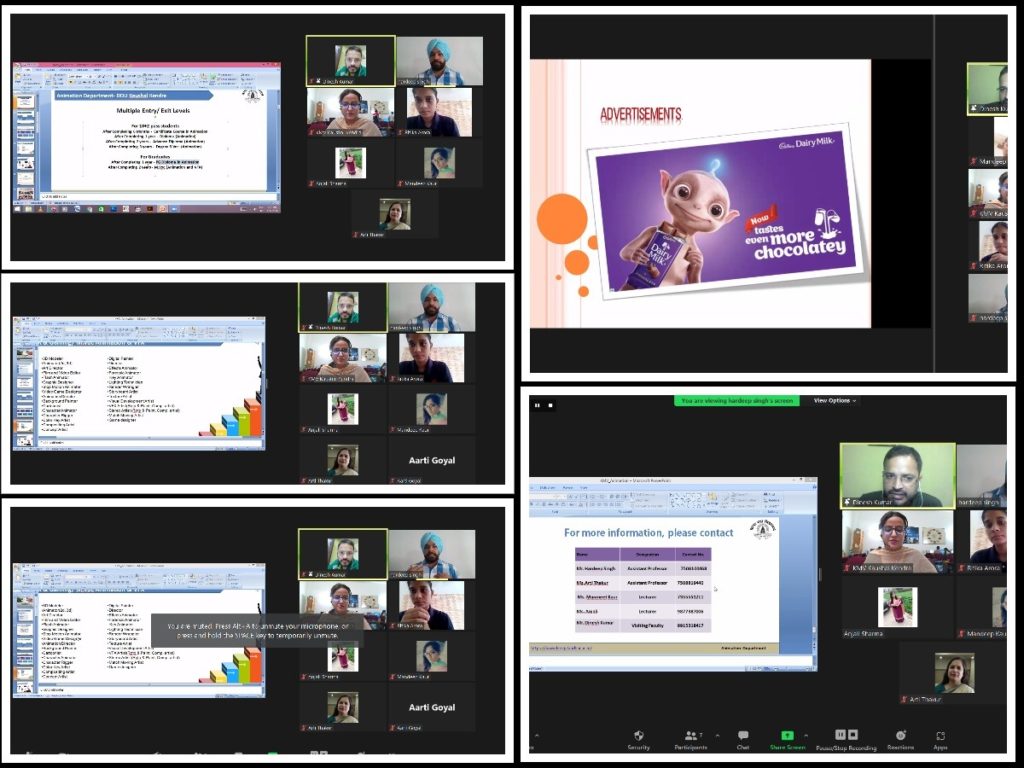Expand the caret next to Share Screen

coord(806,735)
